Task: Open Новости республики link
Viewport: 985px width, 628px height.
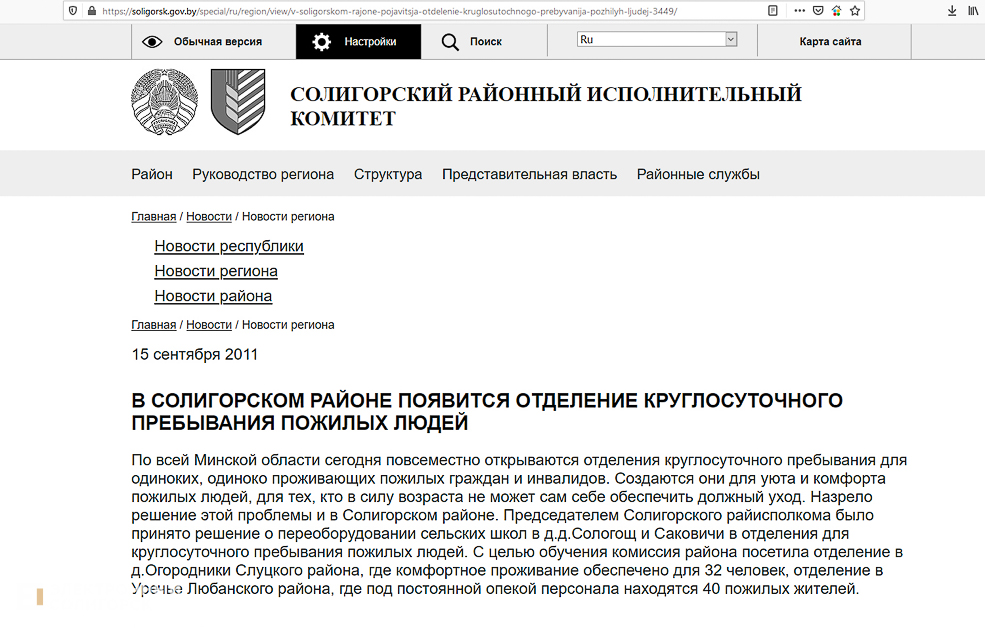Action: pos(229,246)
